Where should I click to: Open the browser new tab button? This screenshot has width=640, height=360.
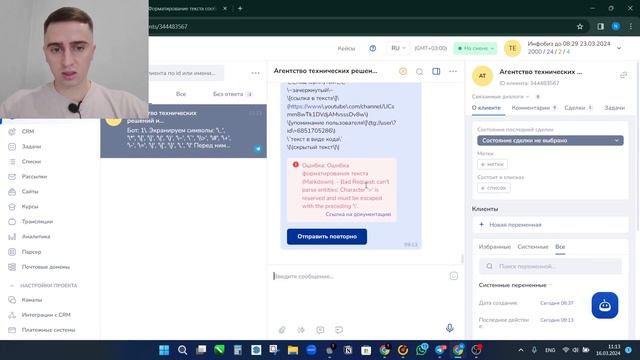click(x=240, y=8)
